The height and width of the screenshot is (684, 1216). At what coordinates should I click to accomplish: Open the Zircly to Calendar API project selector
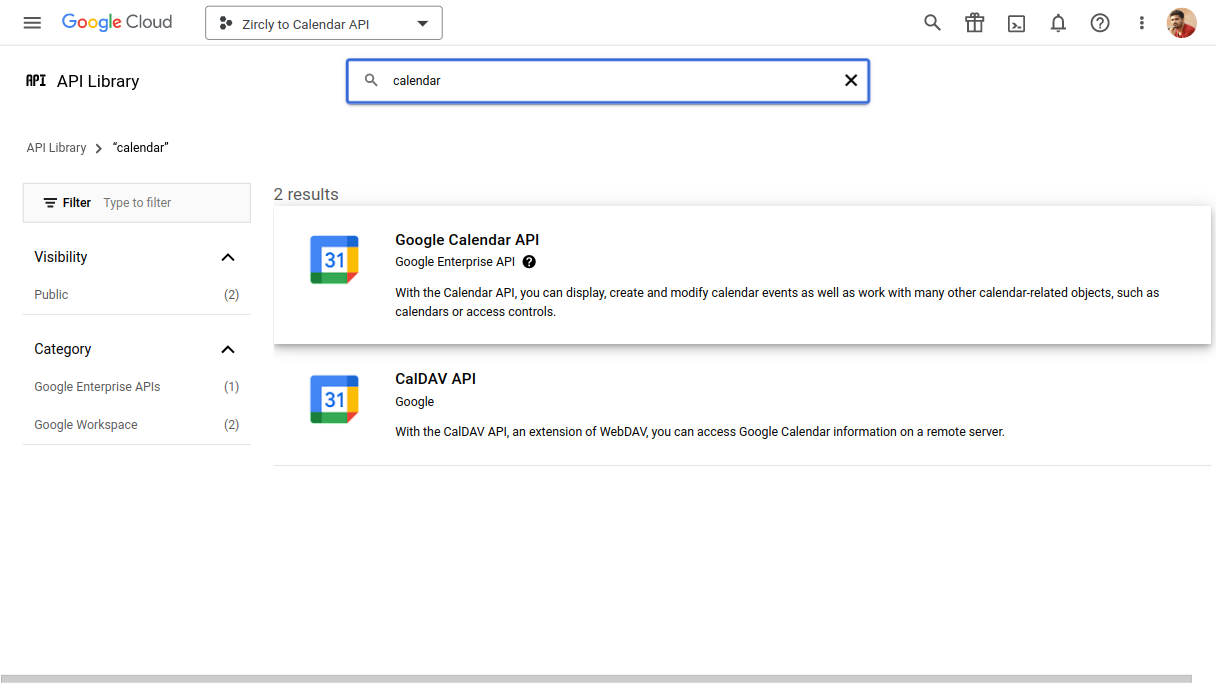[324, 23]
